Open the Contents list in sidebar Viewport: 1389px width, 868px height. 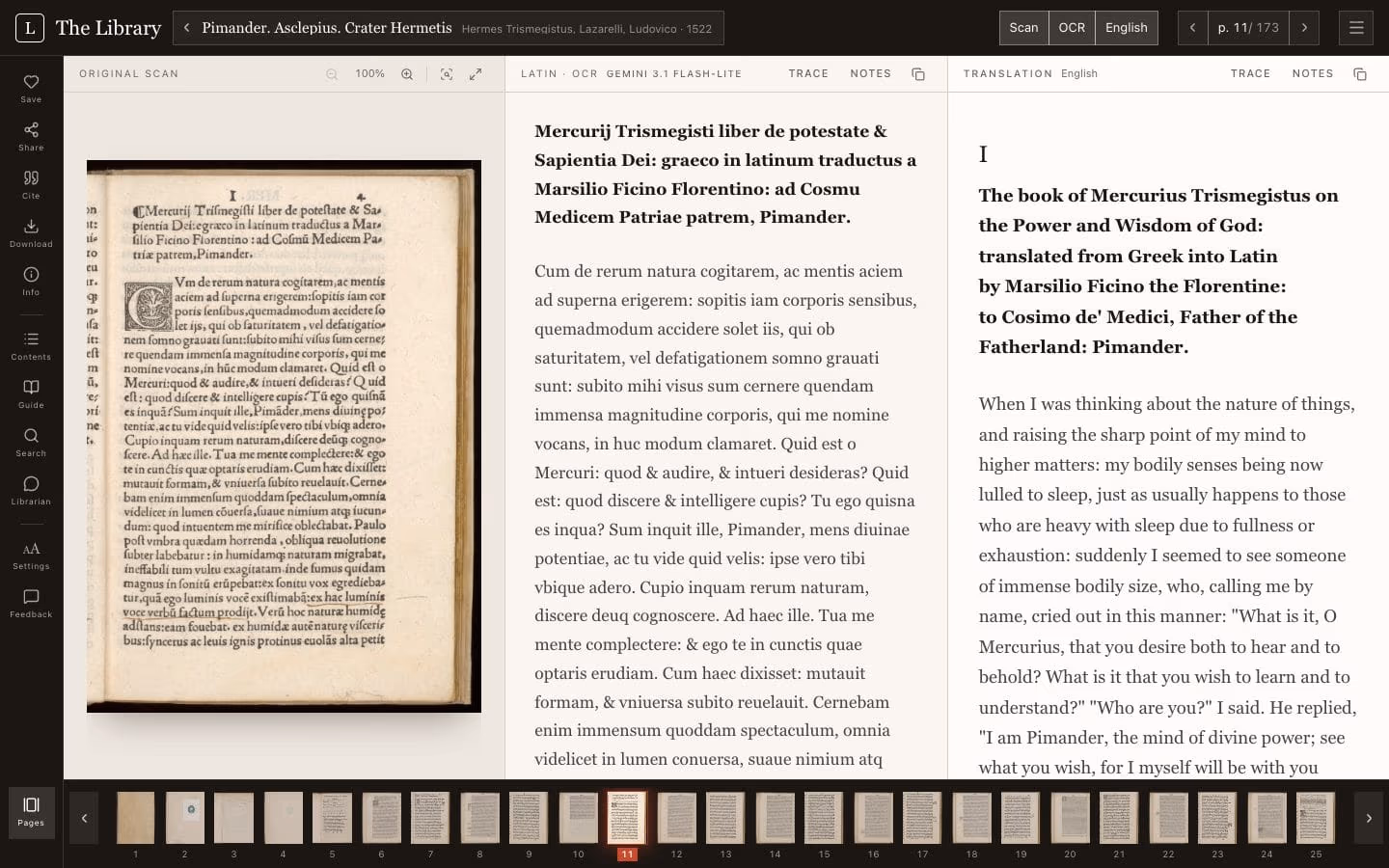31,345
